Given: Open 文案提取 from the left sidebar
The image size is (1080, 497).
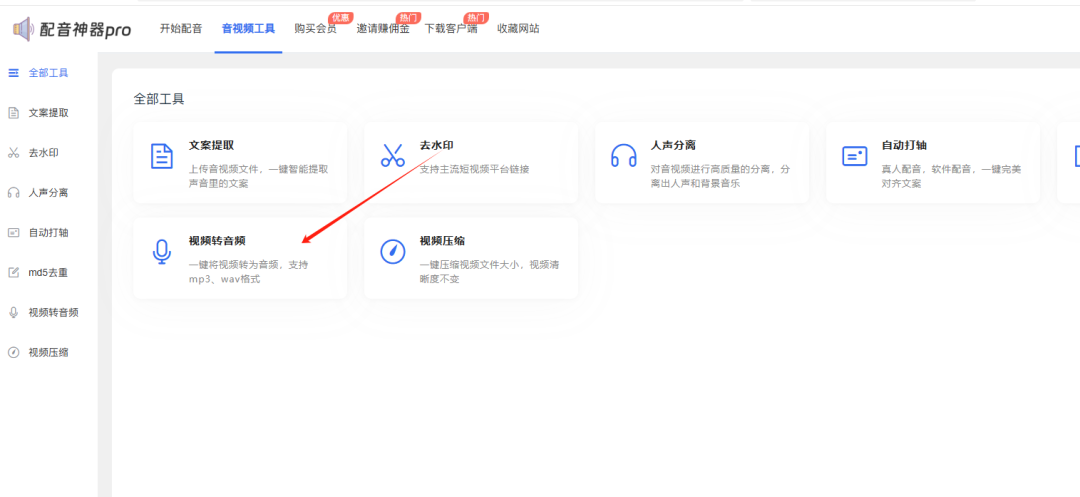Looking at the screenshot, I should click(47, 113).
